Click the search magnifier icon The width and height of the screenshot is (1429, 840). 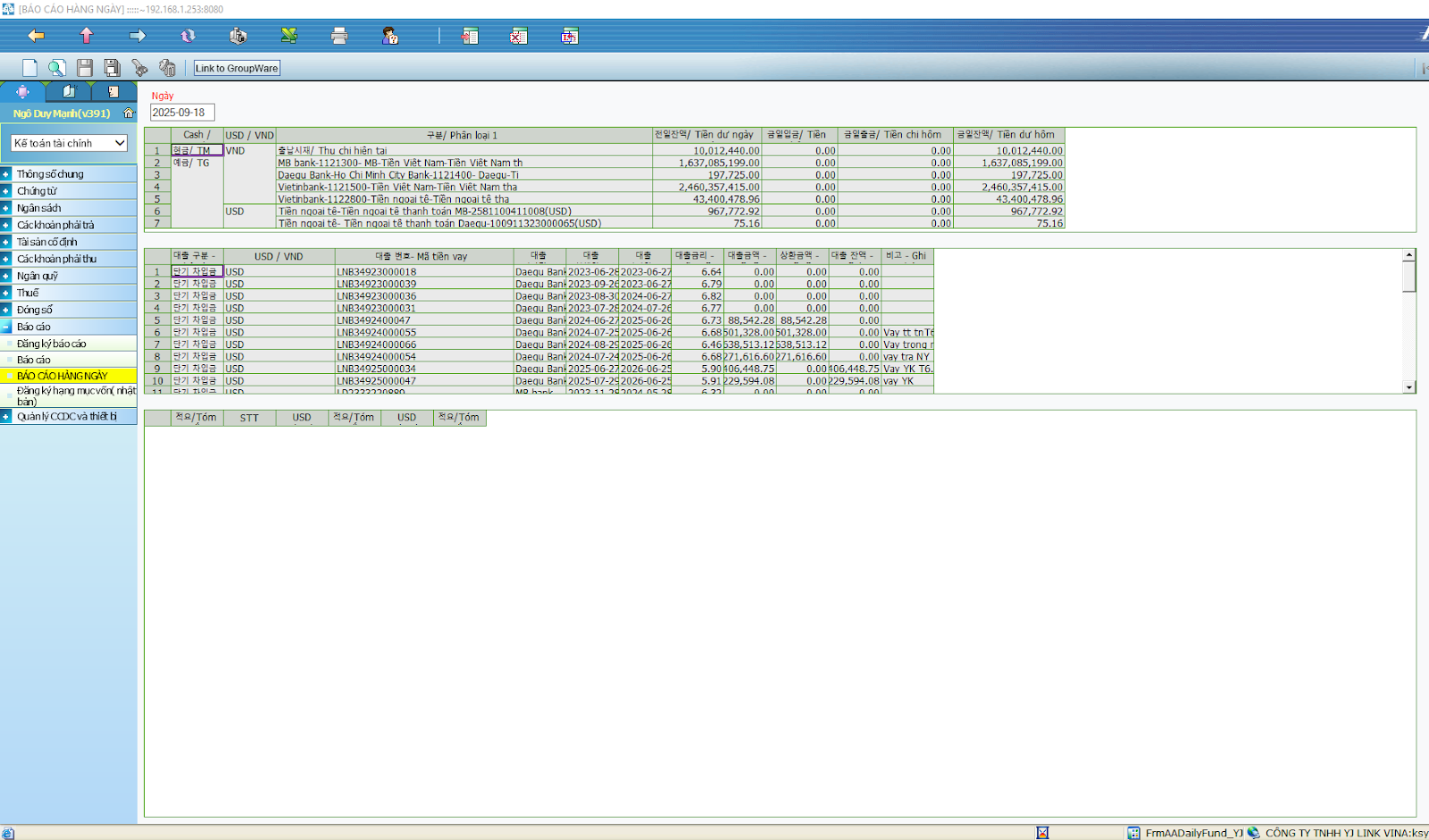click(56, 68)
